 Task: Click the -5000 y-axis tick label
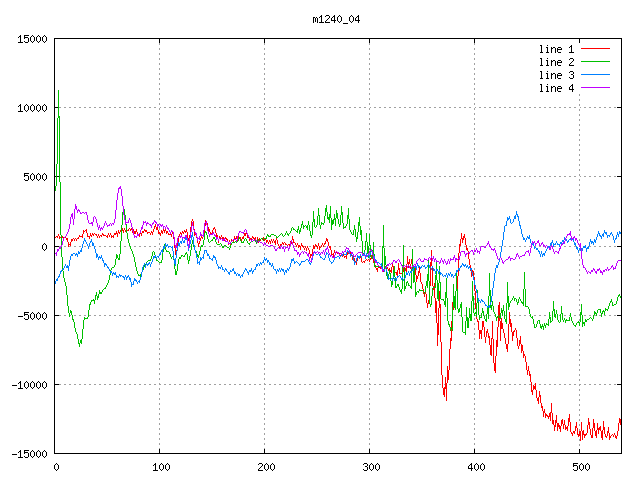[x=31, y=316]
